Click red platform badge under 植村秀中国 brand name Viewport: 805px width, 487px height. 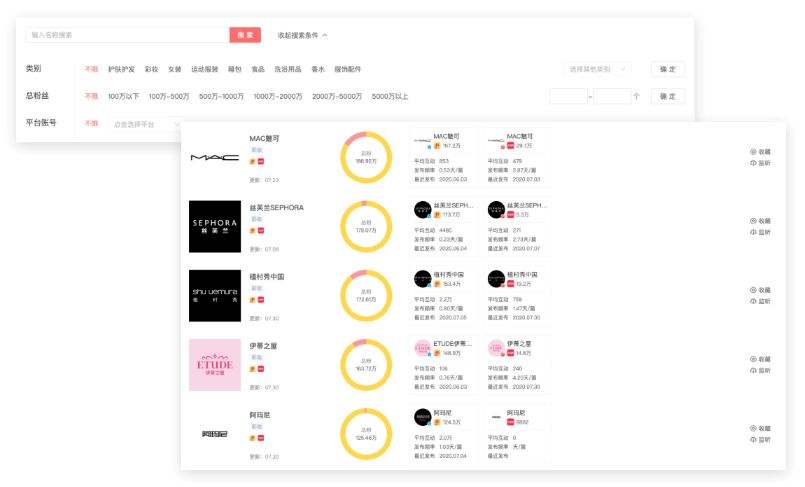[261, 300]
